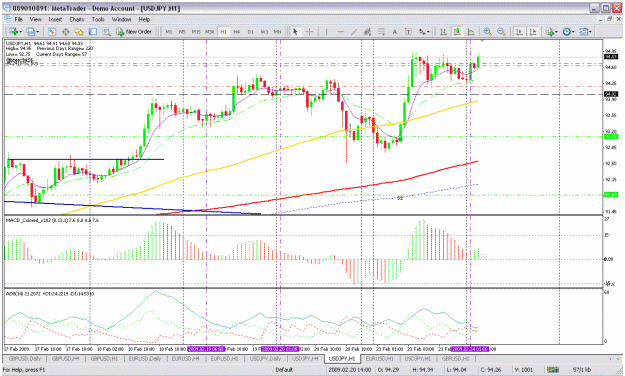The image size is (625, 376).
Task: Click the V: 1001 volume status entry
Action: [523, 370]
